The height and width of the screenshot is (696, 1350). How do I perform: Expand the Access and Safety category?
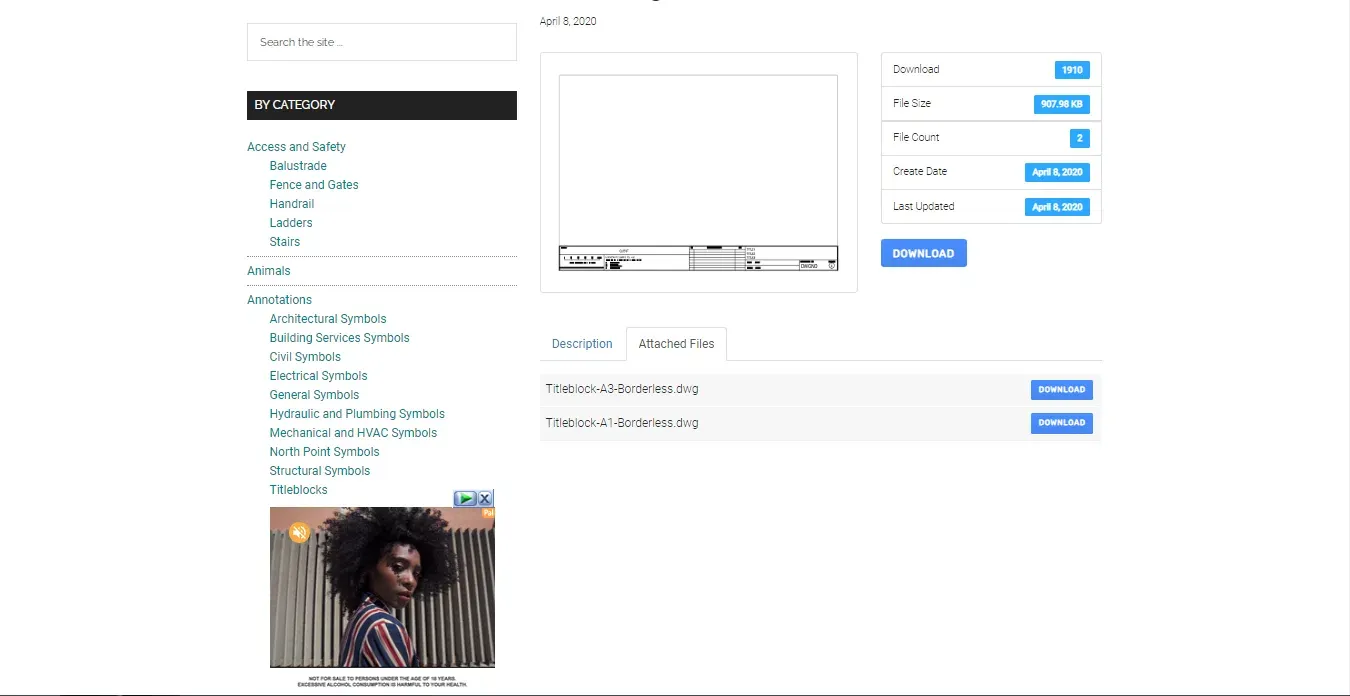point(296,146)
